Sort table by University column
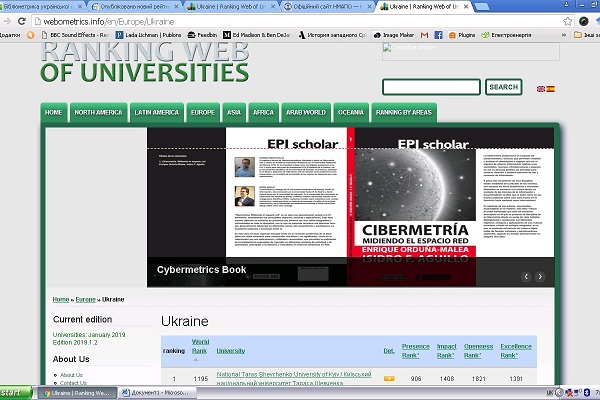The width and height of the screenshot is (600, 400). pos(230,351)
